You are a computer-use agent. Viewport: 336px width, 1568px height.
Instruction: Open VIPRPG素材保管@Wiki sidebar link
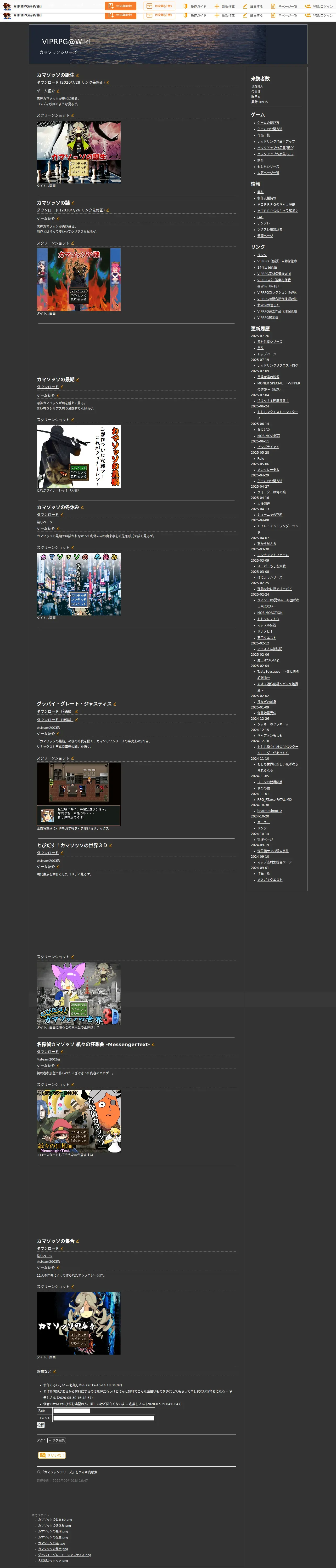pos(275,274)
